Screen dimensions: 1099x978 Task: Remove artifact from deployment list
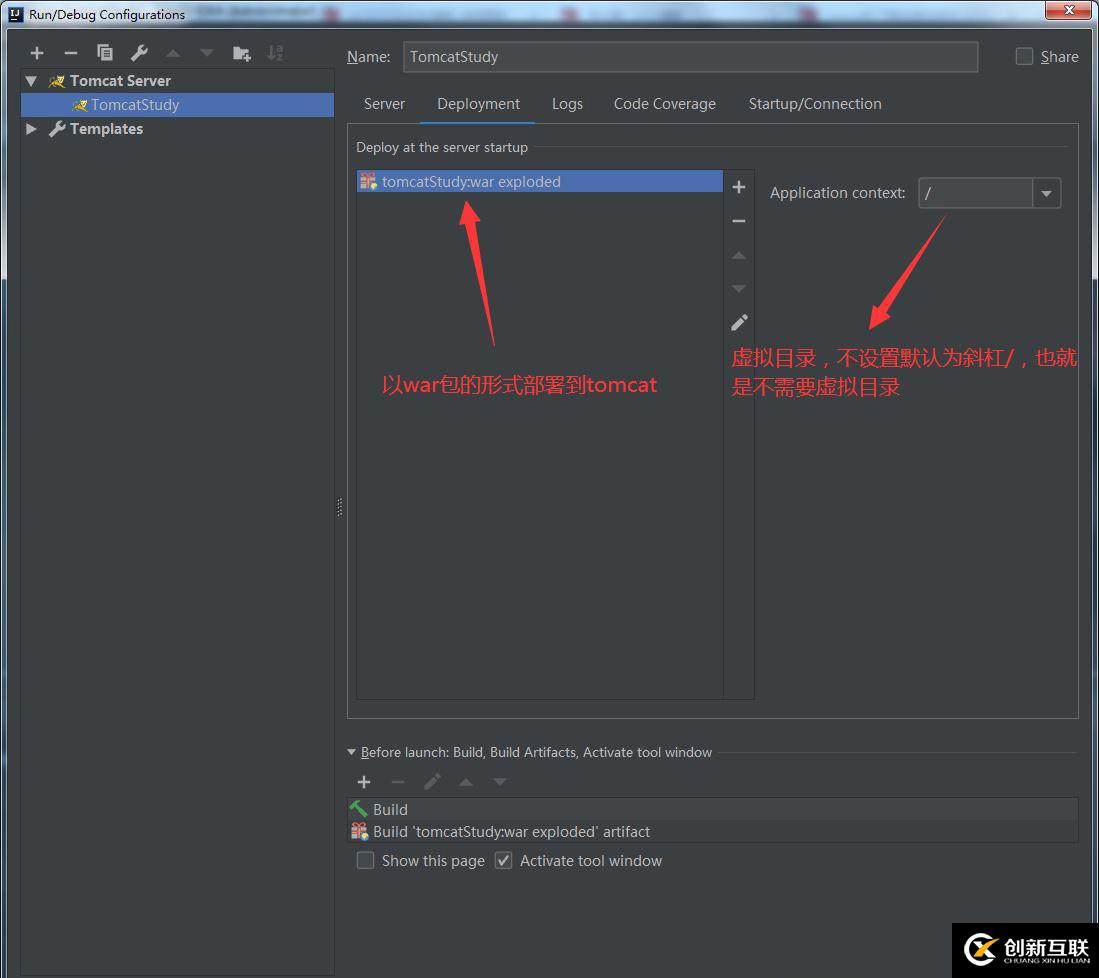[x=739, y=221]
